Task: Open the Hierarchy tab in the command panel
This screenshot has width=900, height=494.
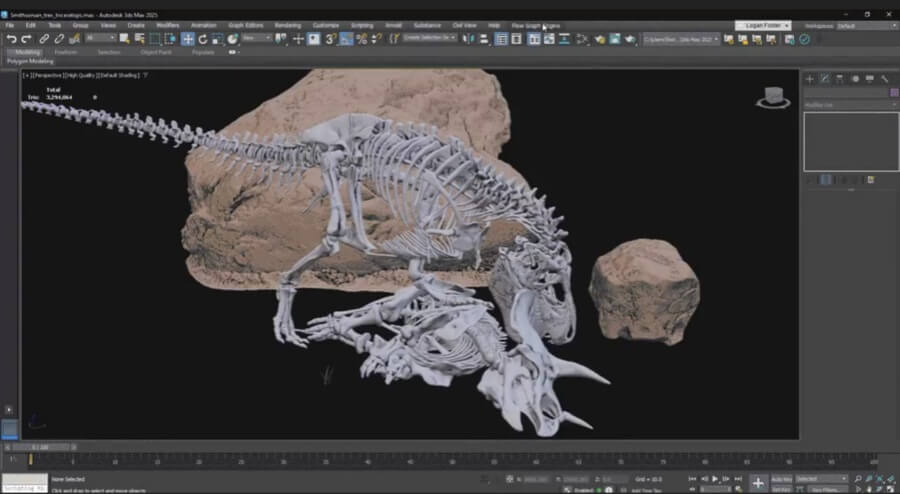Action: point(840,79)
